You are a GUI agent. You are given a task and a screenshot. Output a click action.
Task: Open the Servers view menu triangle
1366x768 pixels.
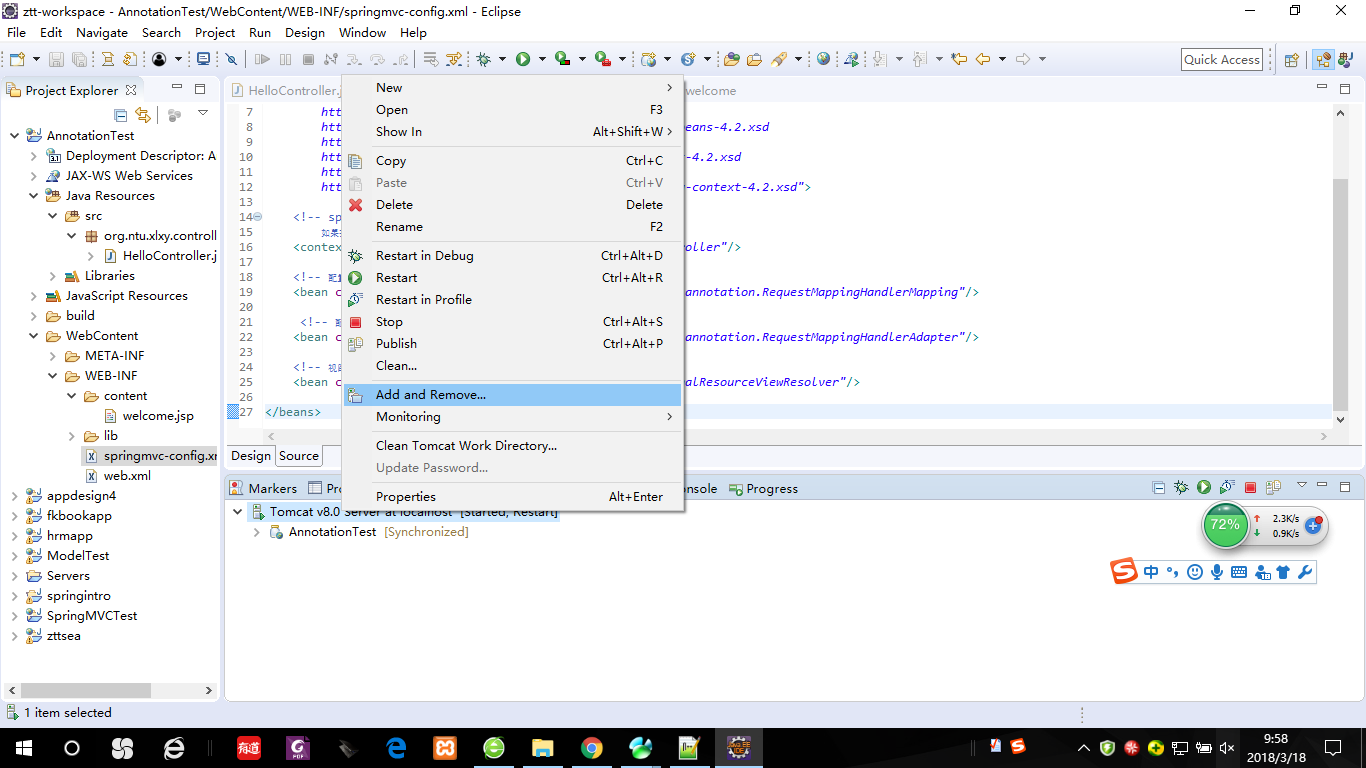tap(1302, 485)
